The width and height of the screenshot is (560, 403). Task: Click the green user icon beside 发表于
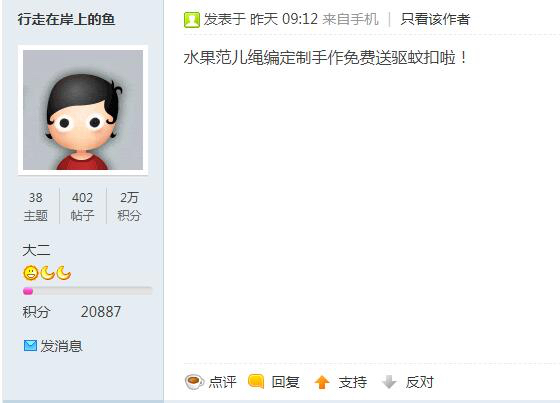(x=192, y=20)
